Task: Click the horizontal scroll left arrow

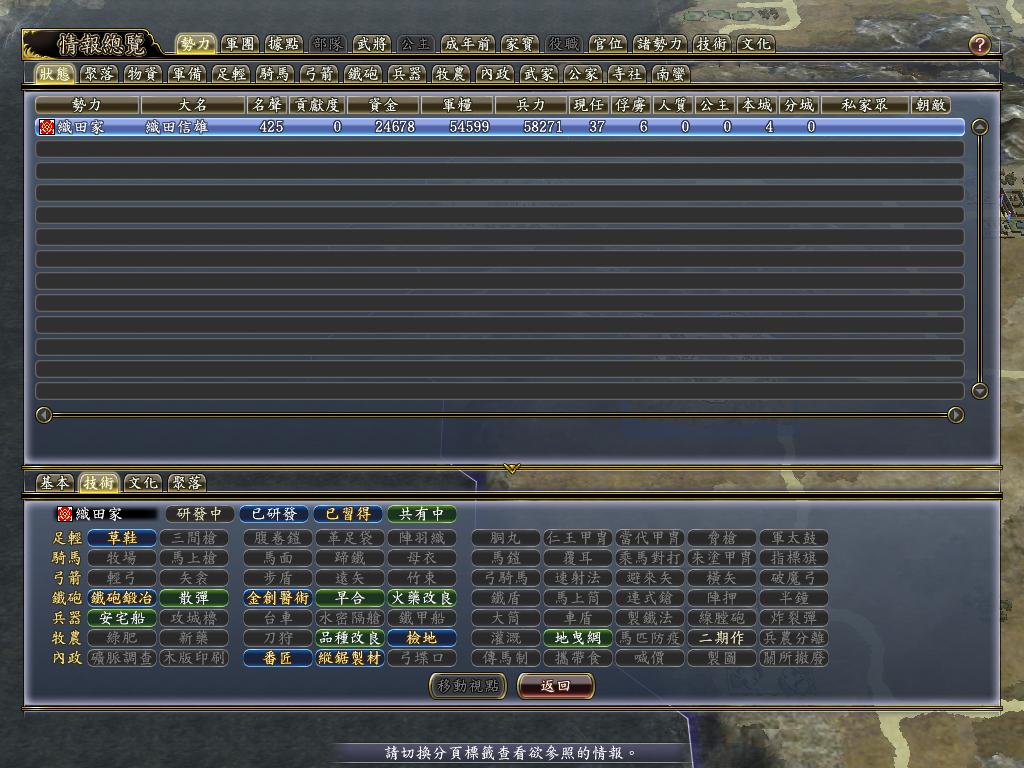Action: [44, 415]
